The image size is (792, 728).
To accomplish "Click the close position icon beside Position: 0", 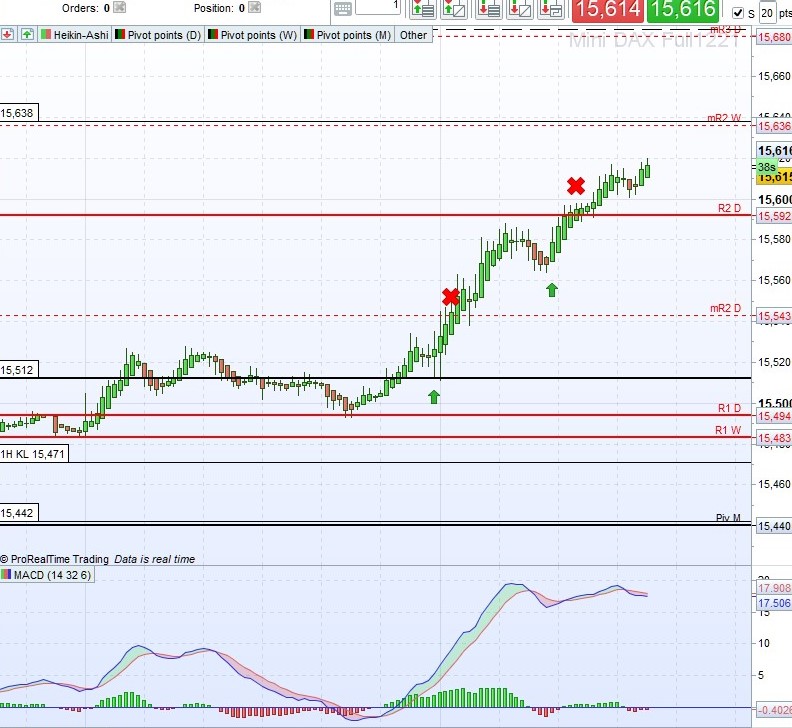I will click(255, 8).
